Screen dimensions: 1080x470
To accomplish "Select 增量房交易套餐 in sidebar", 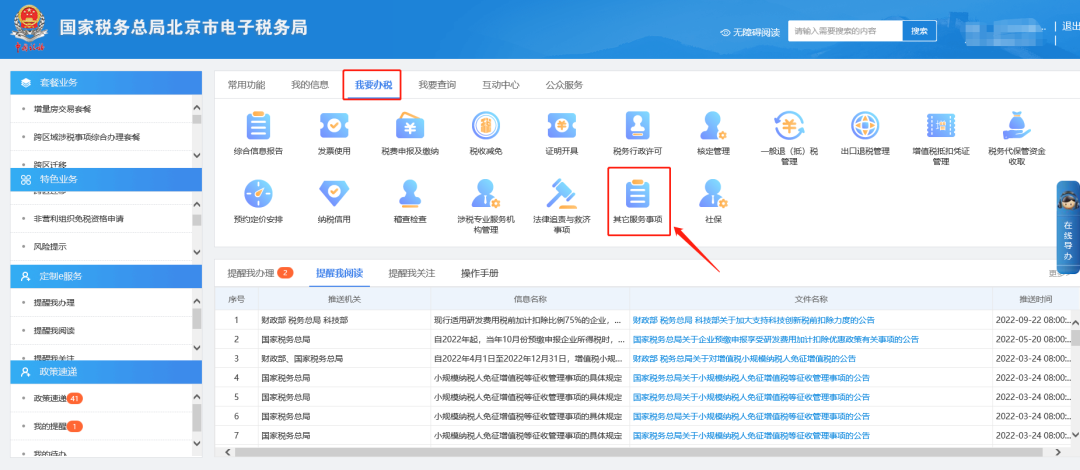I will click(62, 109).
